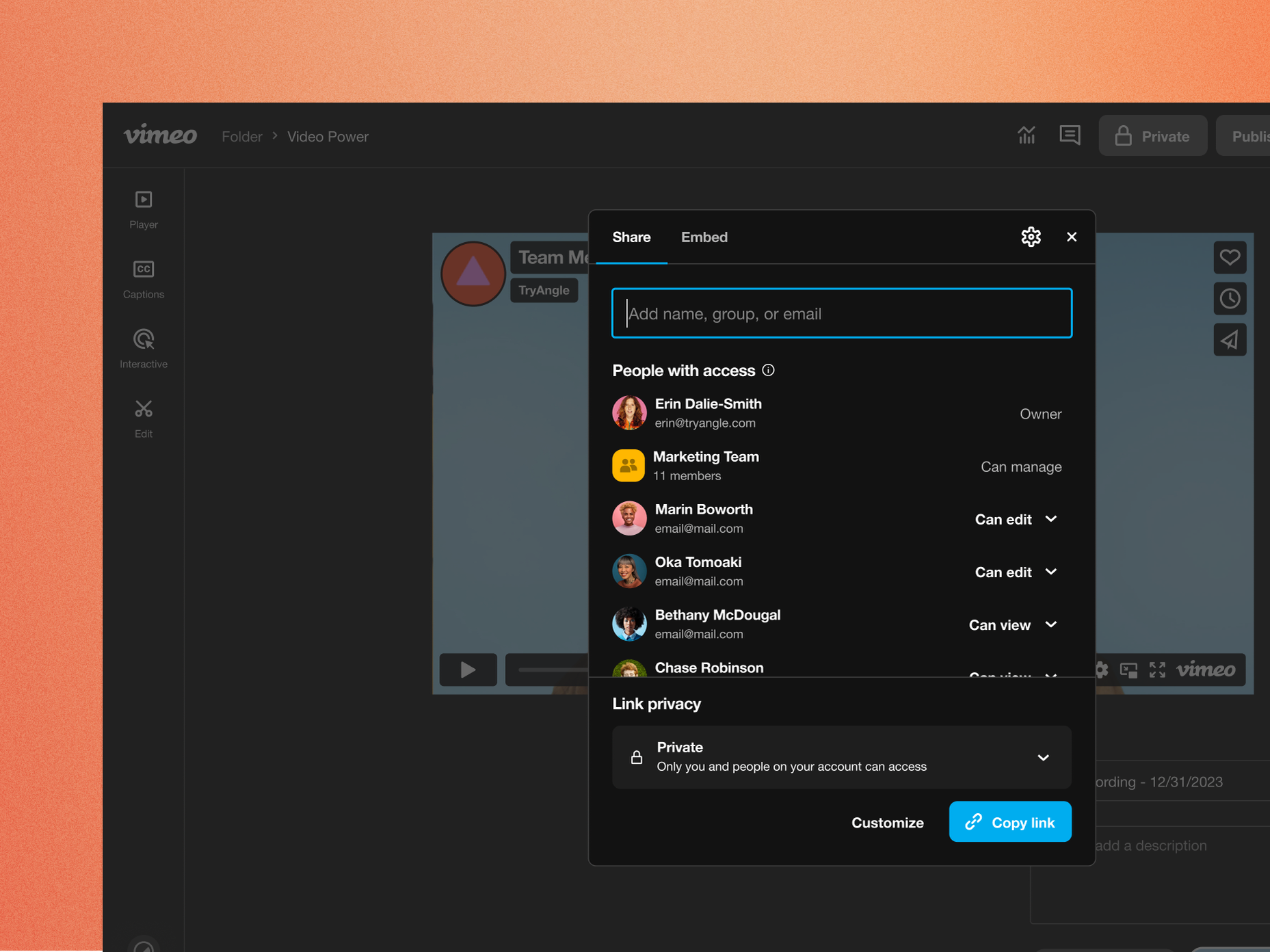Click the lock icon in Link privacy

pos(636,757)
